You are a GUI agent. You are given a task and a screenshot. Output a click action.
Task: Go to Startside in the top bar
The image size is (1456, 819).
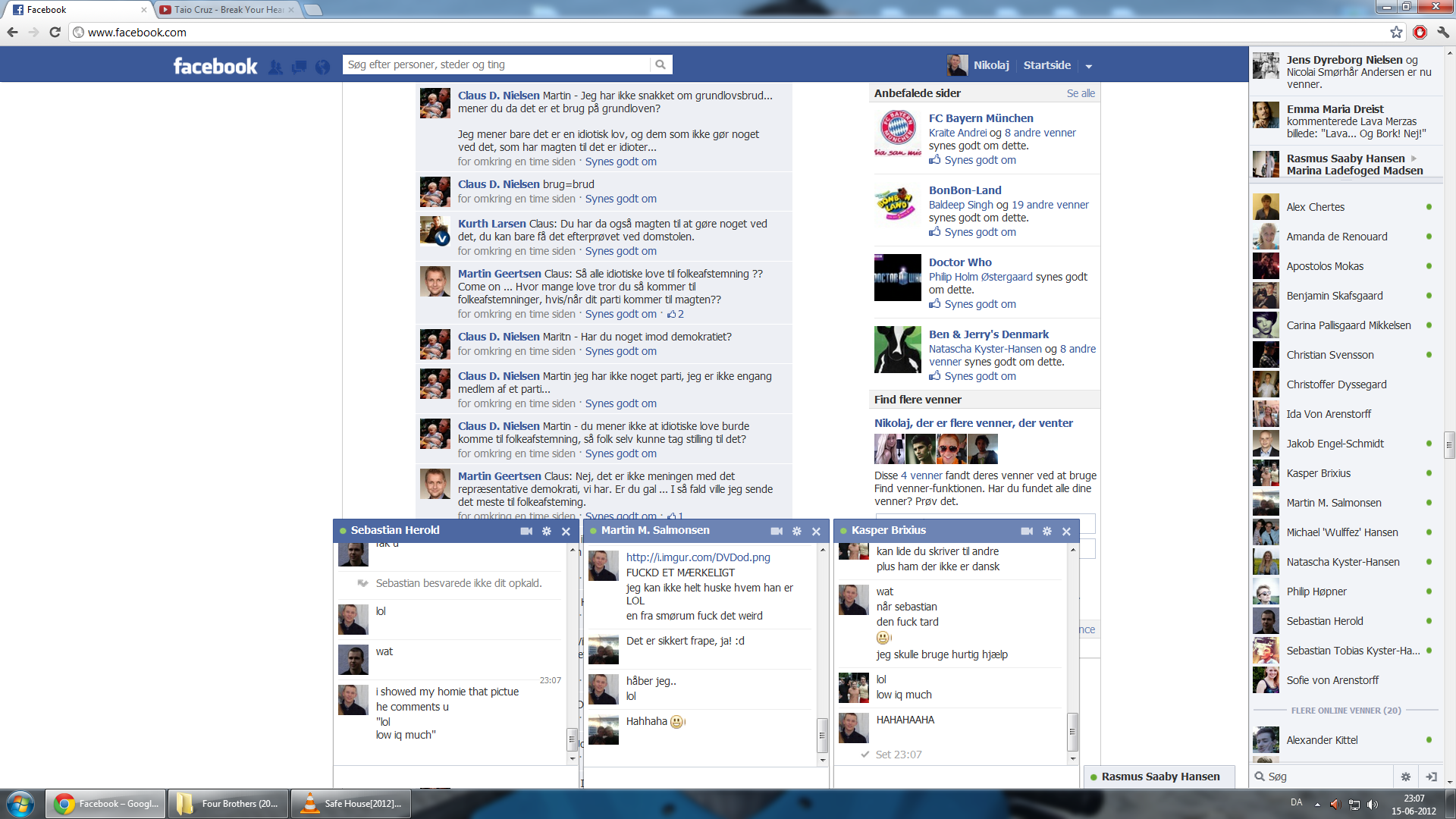coord(1046,65)
